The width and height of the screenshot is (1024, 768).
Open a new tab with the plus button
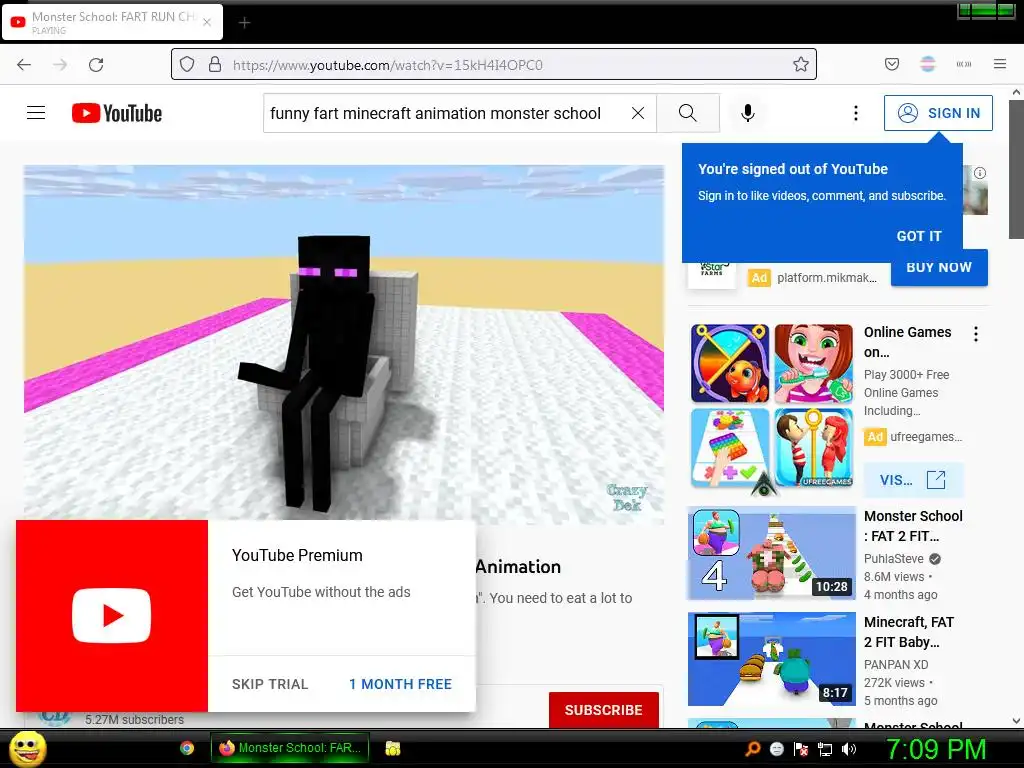point(244,23)
